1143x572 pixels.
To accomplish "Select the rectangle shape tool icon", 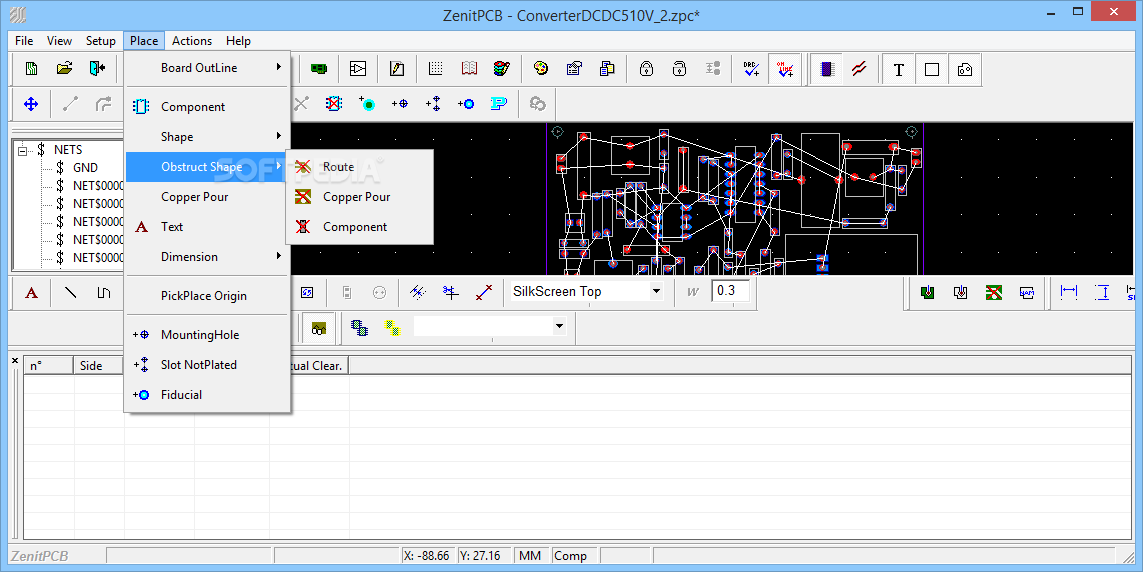I will 932,69.
